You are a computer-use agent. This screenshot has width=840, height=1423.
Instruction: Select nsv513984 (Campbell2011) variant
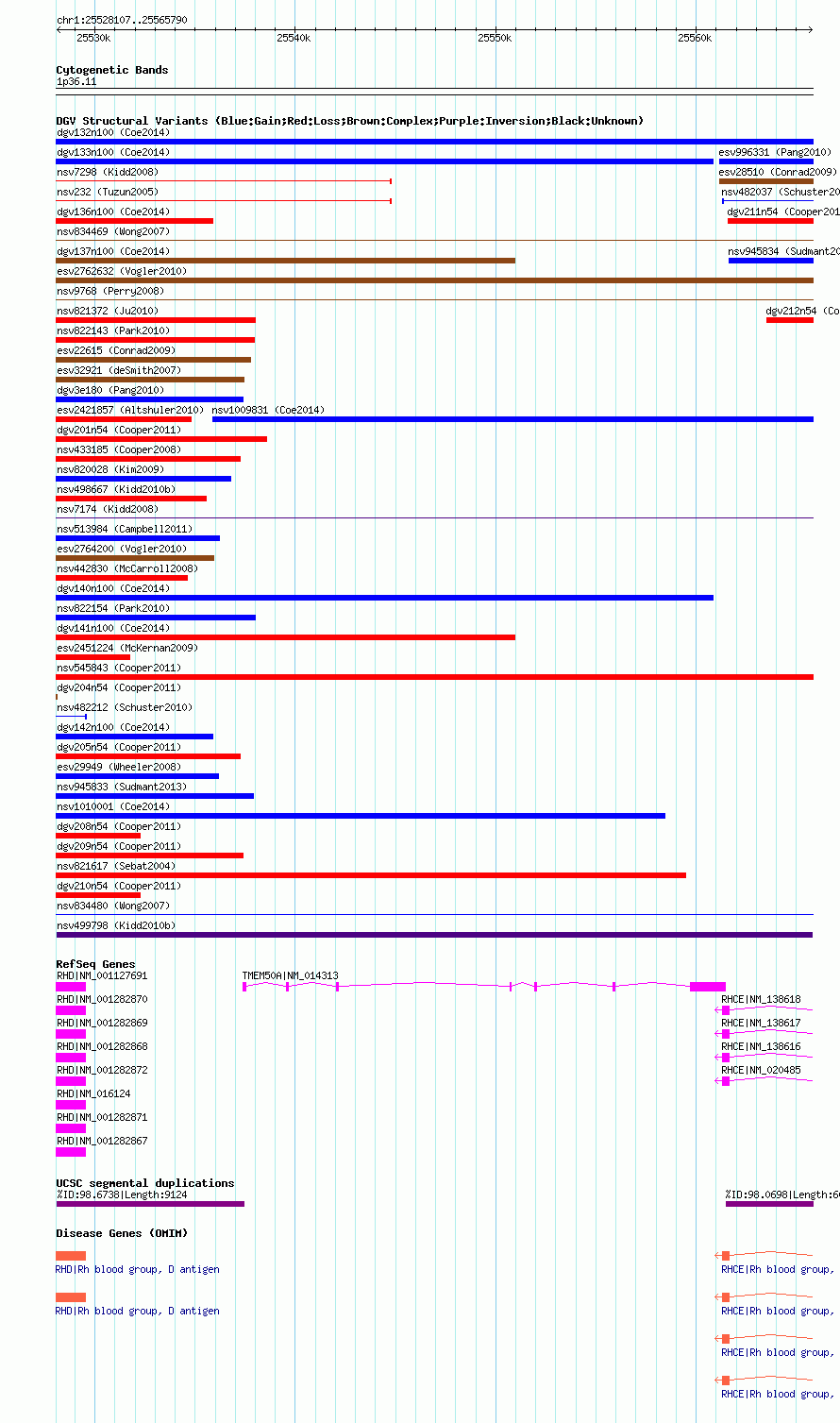125,530
